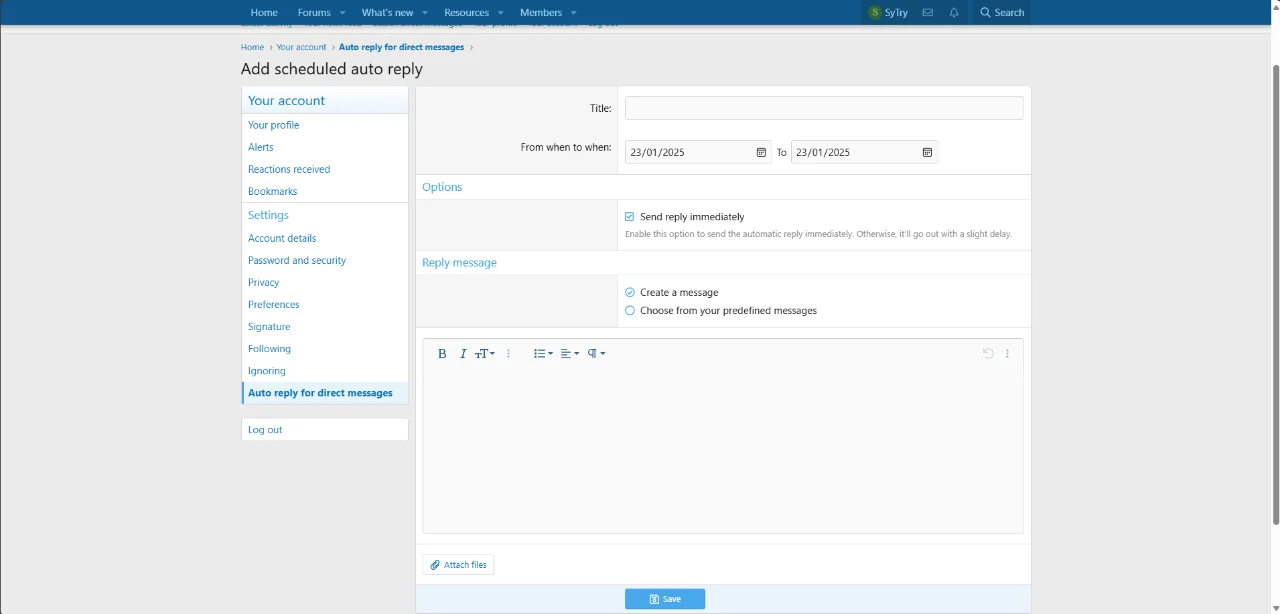Open the Forums menu in navigation
Viewport: 1280px width, 614px height.
pos(314,13)
